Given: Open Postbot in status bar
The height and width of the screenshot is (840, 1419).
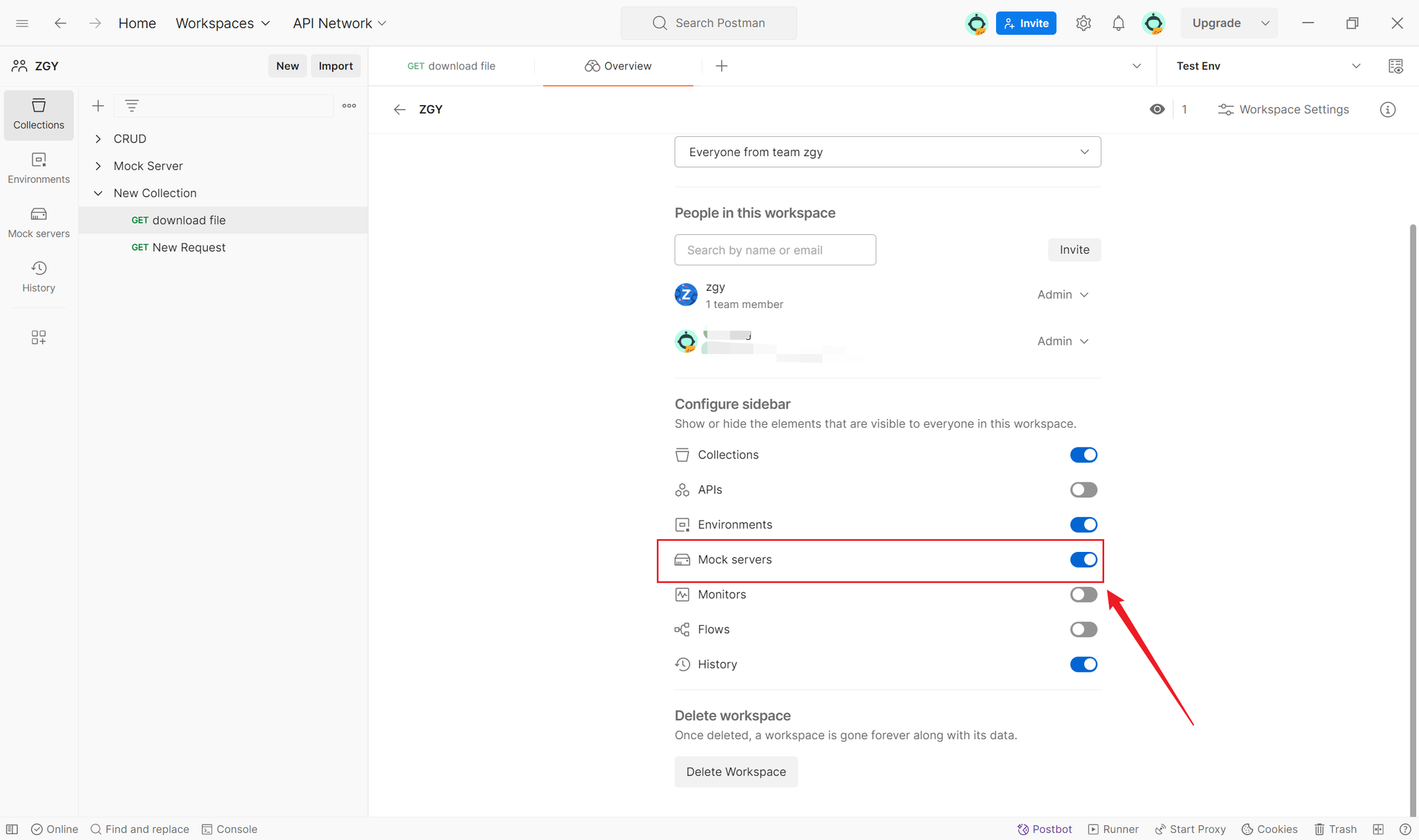Looking at the screenshot, I should (x=1044, y=829).
